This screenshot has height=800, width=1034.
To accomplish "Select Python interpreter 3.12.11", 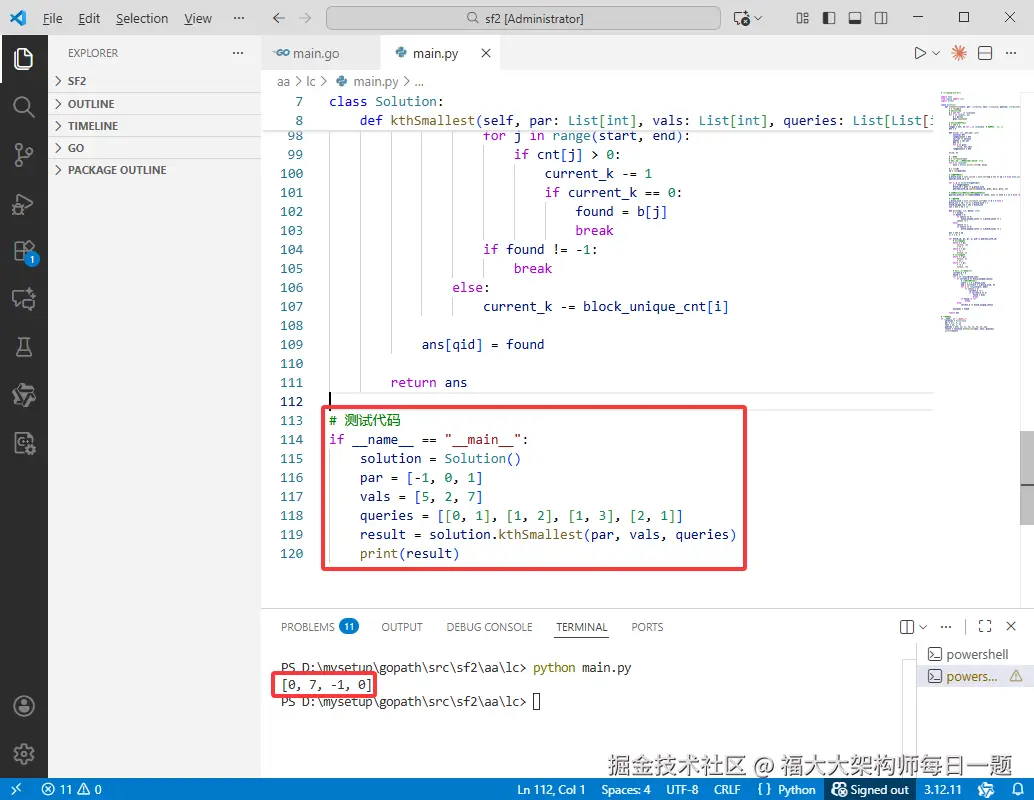I will coord(942,789).
